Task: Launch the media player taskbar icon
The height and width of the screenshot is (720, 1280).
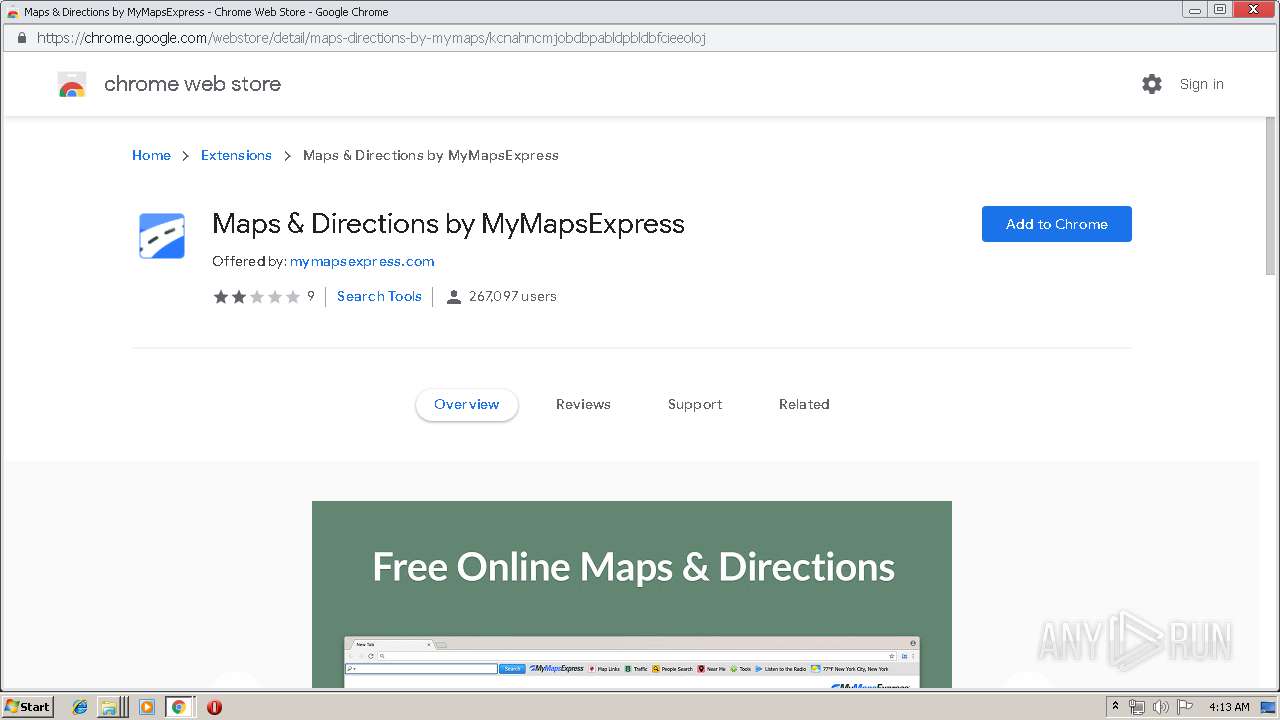Action: click(147, 707)
